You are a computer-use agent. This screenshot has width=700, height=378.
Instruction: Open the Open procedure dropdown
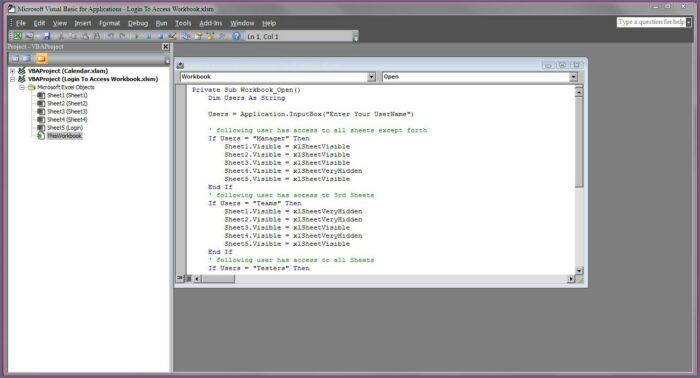573,77
